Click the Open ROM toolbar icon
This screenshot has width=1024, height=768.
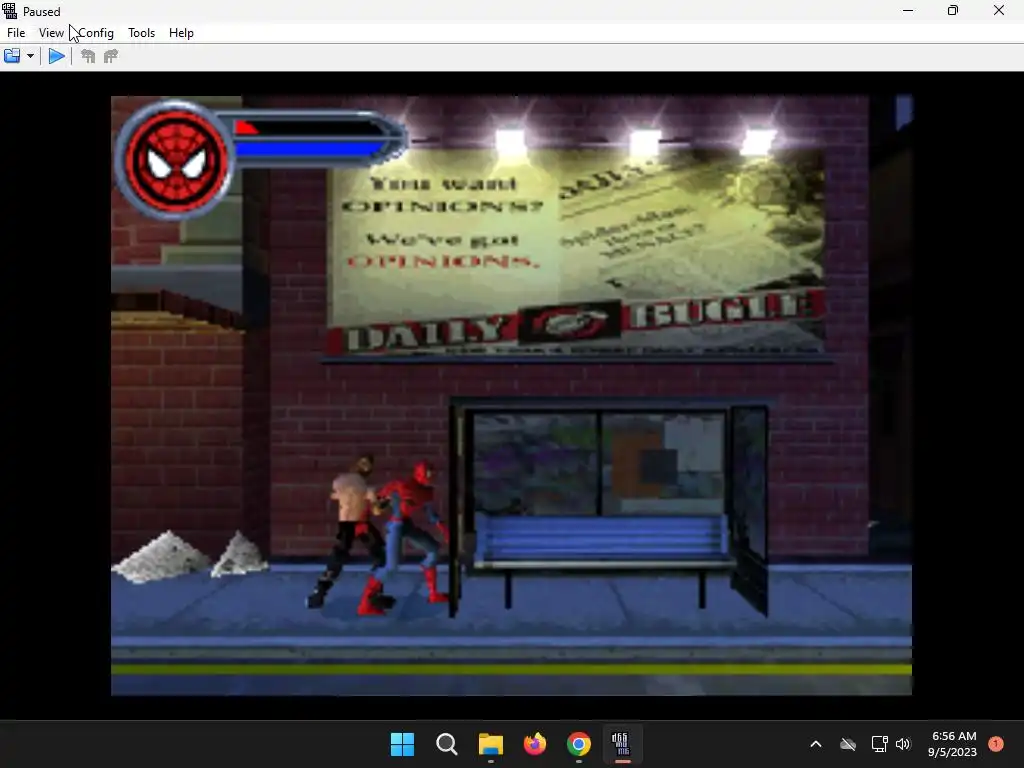tap(12, 56)
